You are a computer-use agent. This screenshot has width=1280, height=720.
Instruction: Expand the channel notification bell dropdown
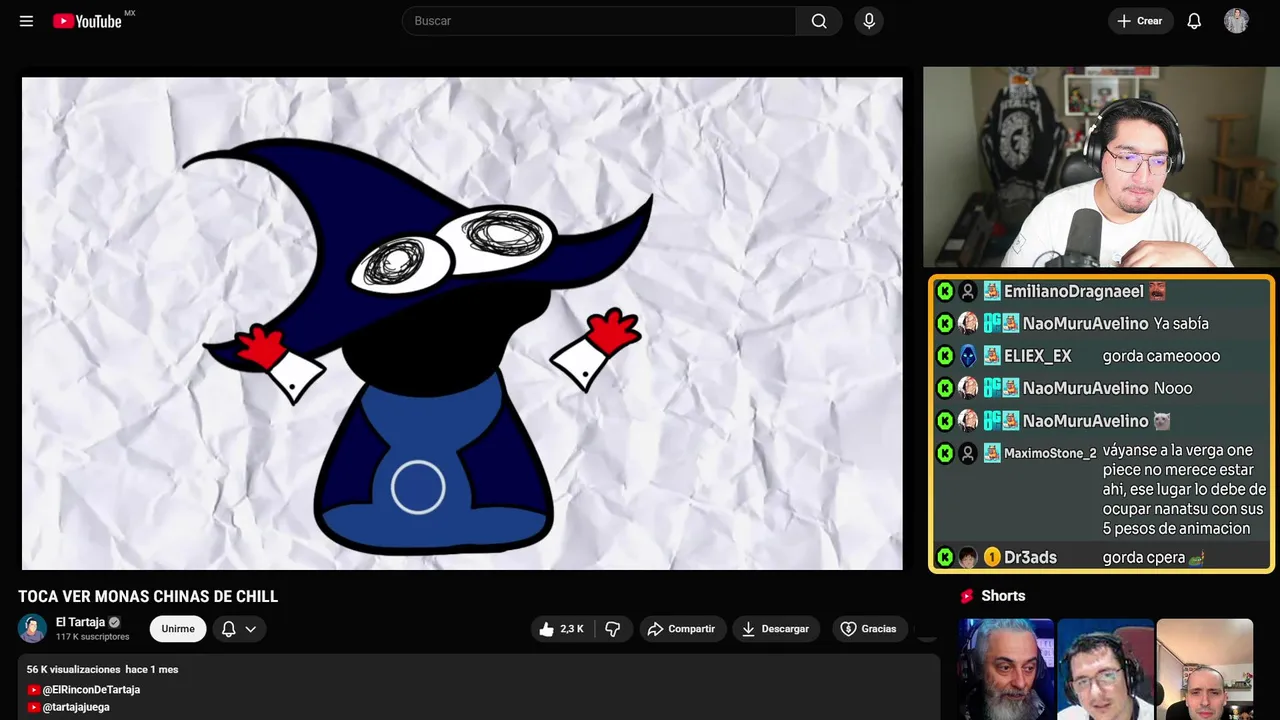pyautogui.click(x=239, y=629)
